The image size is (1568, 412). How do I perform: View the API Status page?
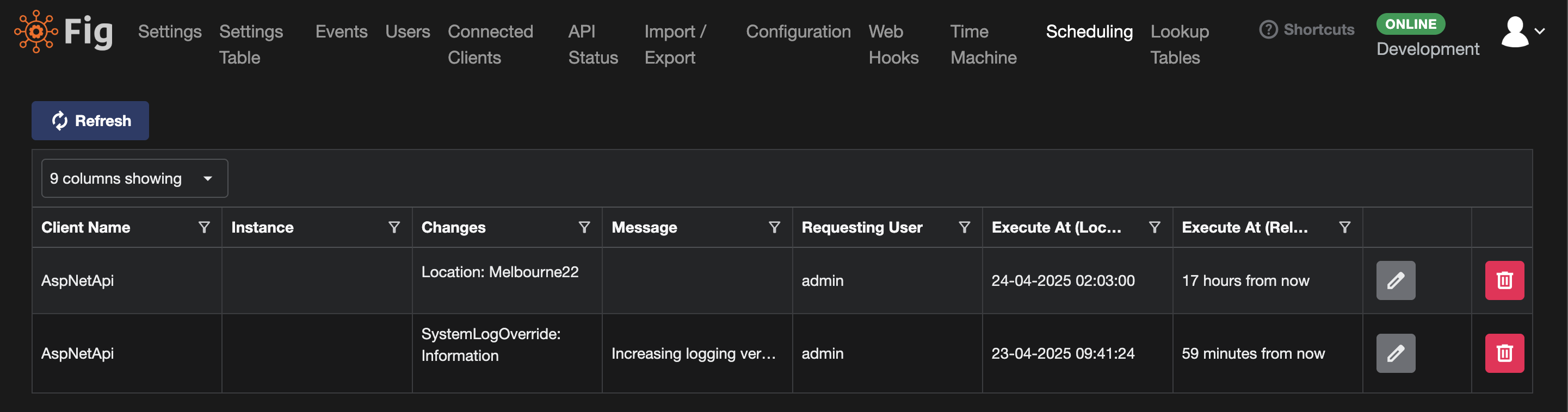point(593,45)
